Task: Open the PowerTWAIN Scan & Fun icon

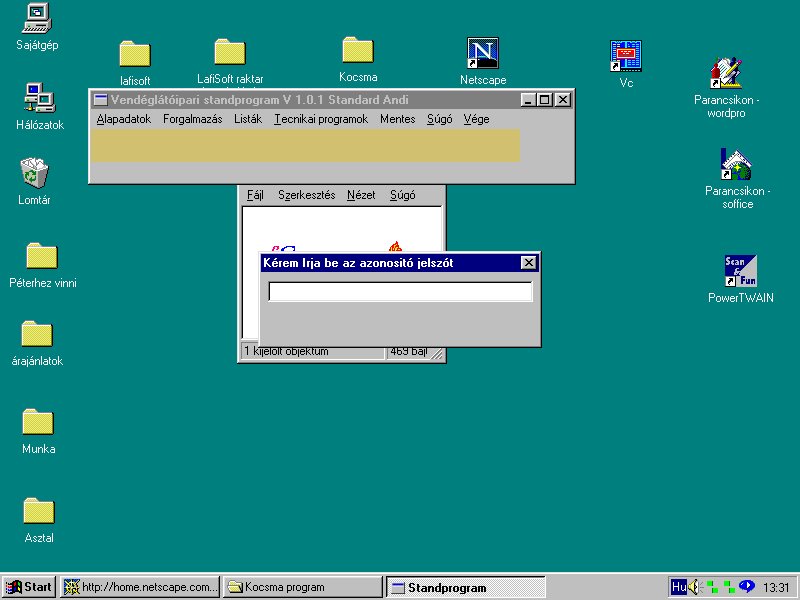Action: click(x=740, y=271)
